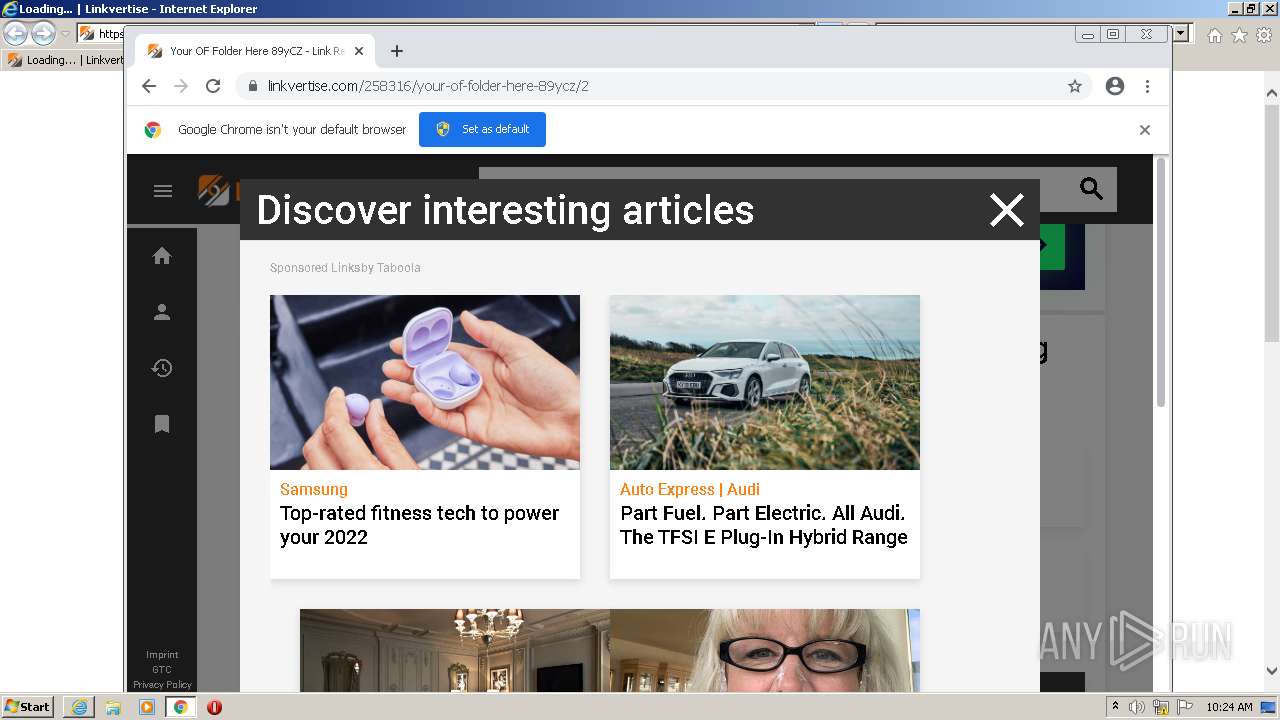Open a new Chrome tab
Screen dimensions: 1280x720
(397, 51)
